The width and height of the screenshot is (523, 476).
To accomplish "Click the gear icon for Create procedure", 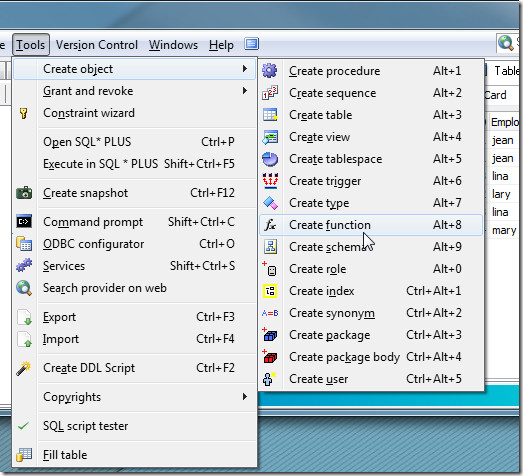I will pyautogui.click(x=270, y=71).
